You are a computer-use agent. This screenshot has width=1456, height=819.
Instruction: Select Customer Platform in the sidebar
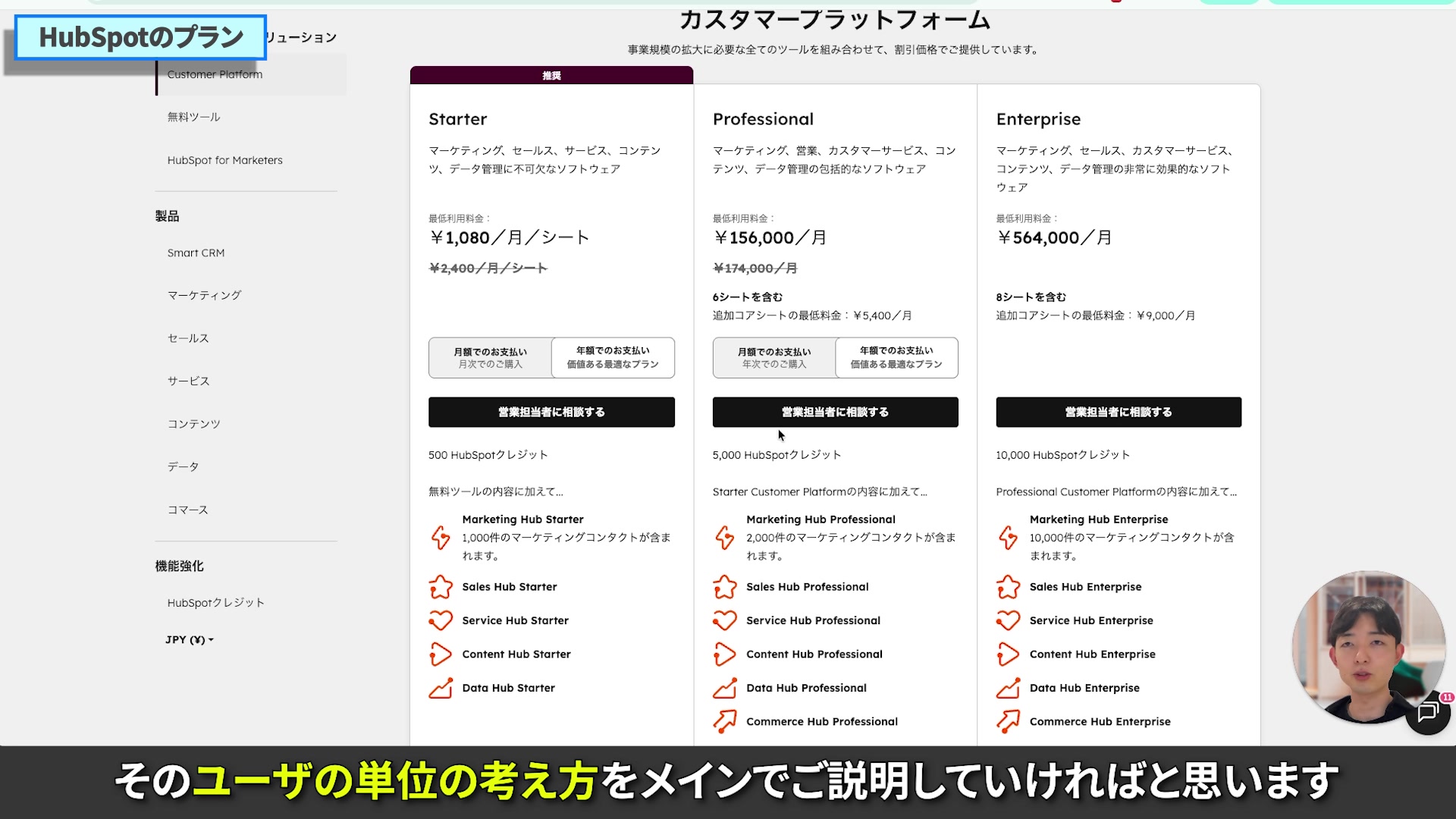pos(215,74)
